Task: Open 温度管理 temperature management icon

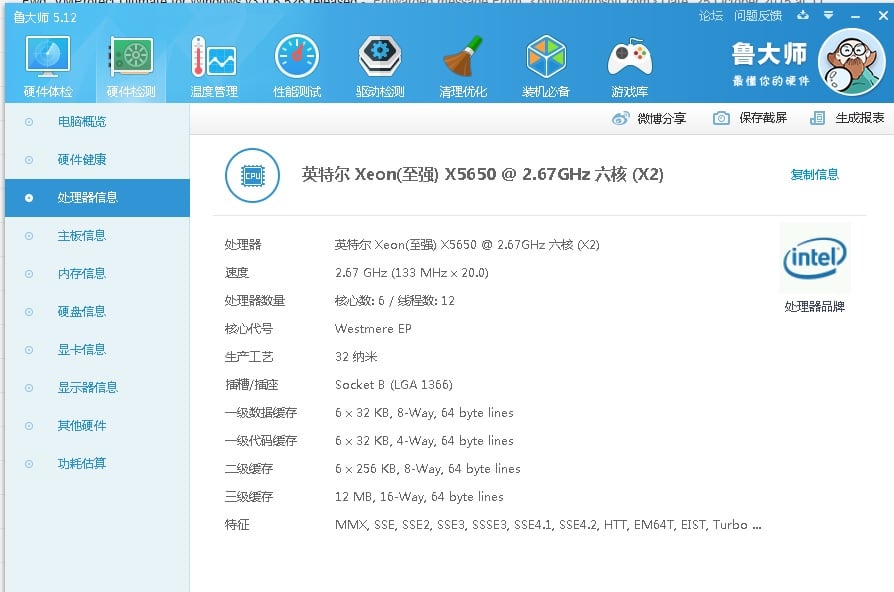Action: pyautogui.click(x=214, y=57)
